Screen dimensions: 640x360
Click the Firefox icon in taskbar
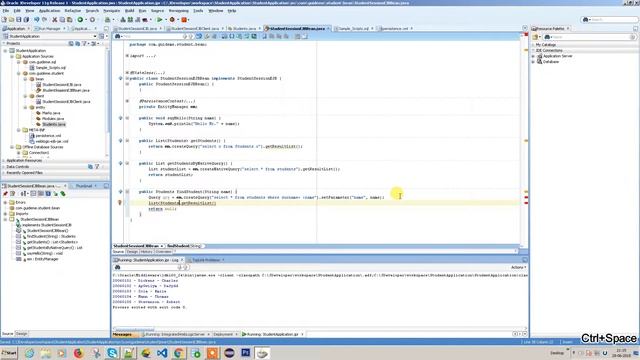click(x=79, y=353)
